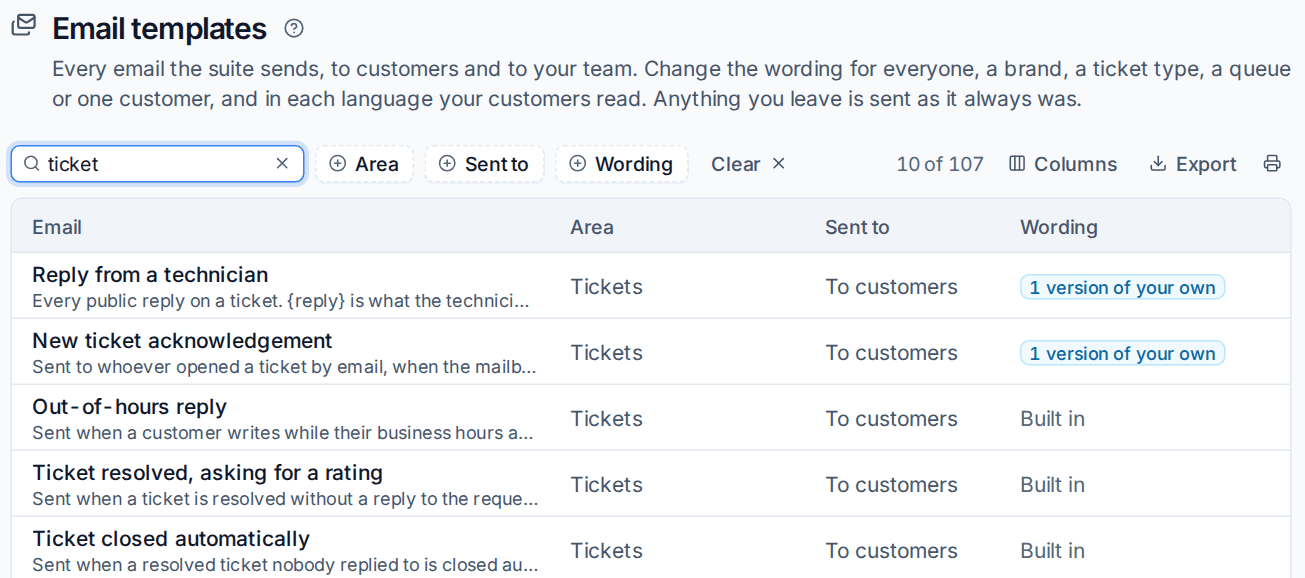Open the "Reply from a technician" template

tap(150, 275)
